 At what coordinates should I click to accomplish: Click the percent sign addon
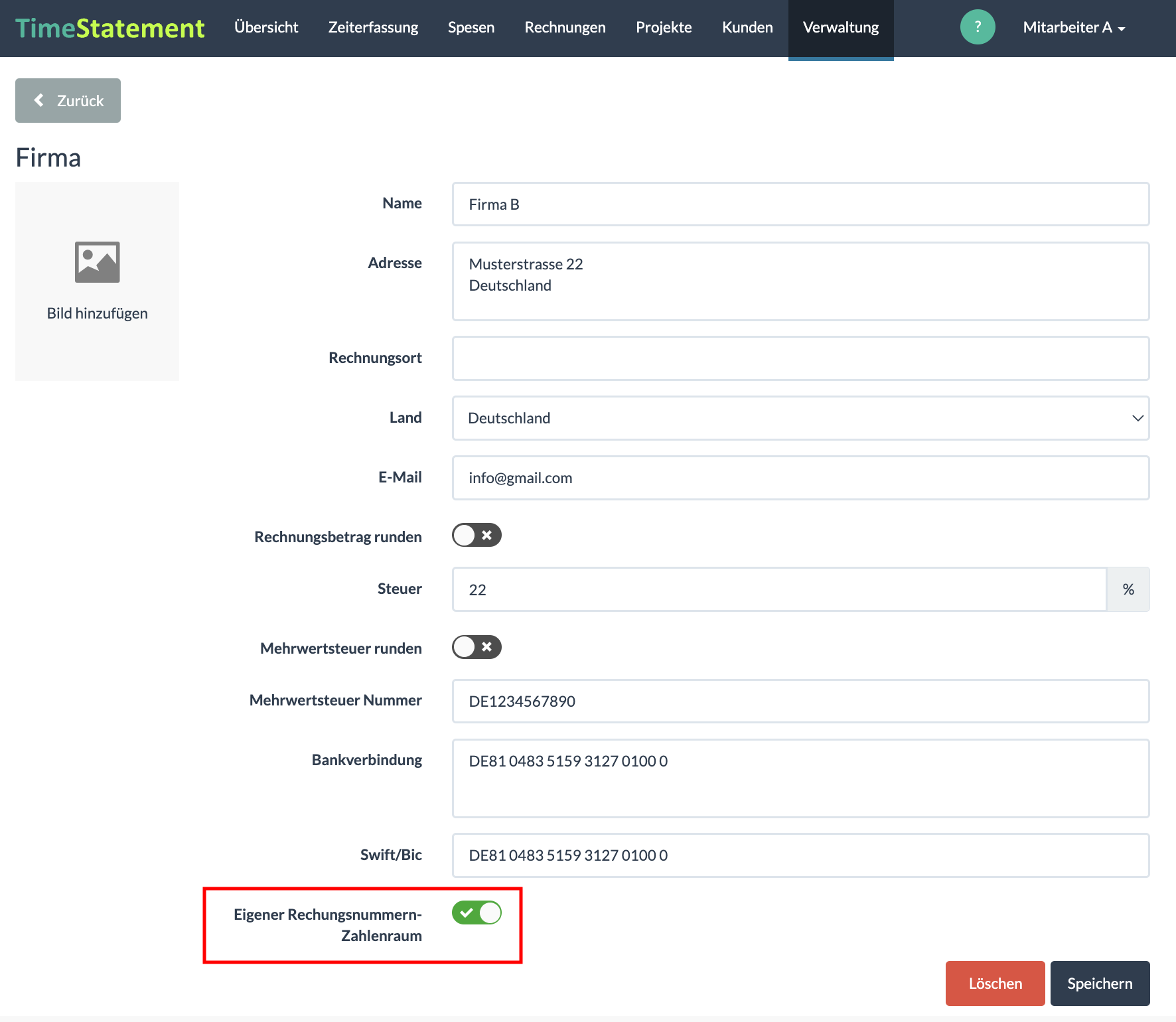tap(1128, 589)
